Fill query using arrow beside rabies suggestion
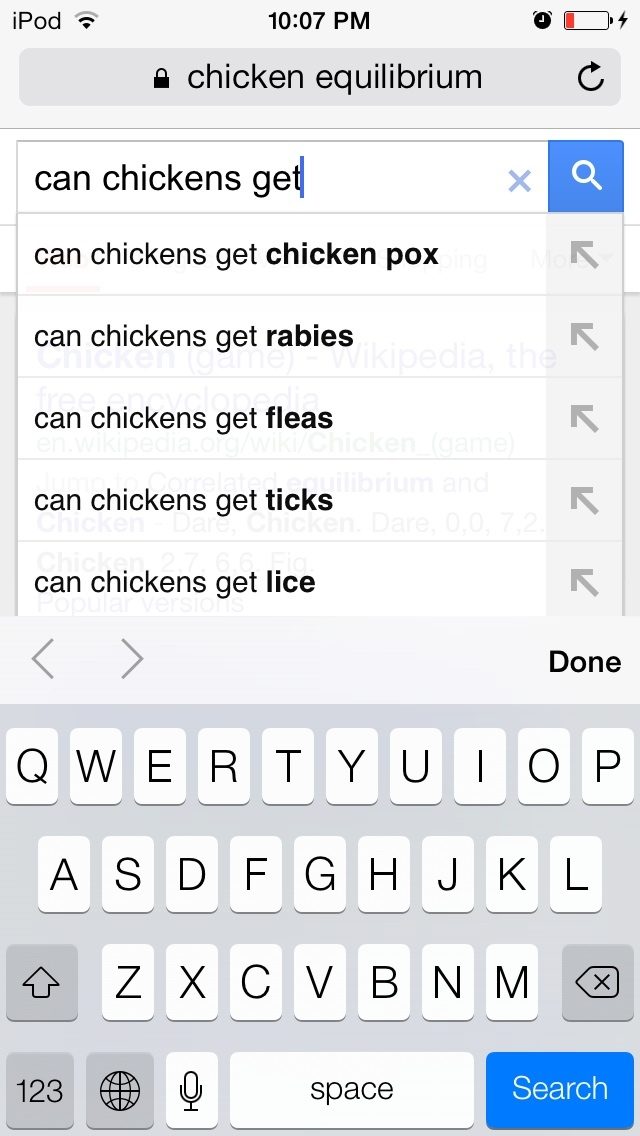 [584, 336]
